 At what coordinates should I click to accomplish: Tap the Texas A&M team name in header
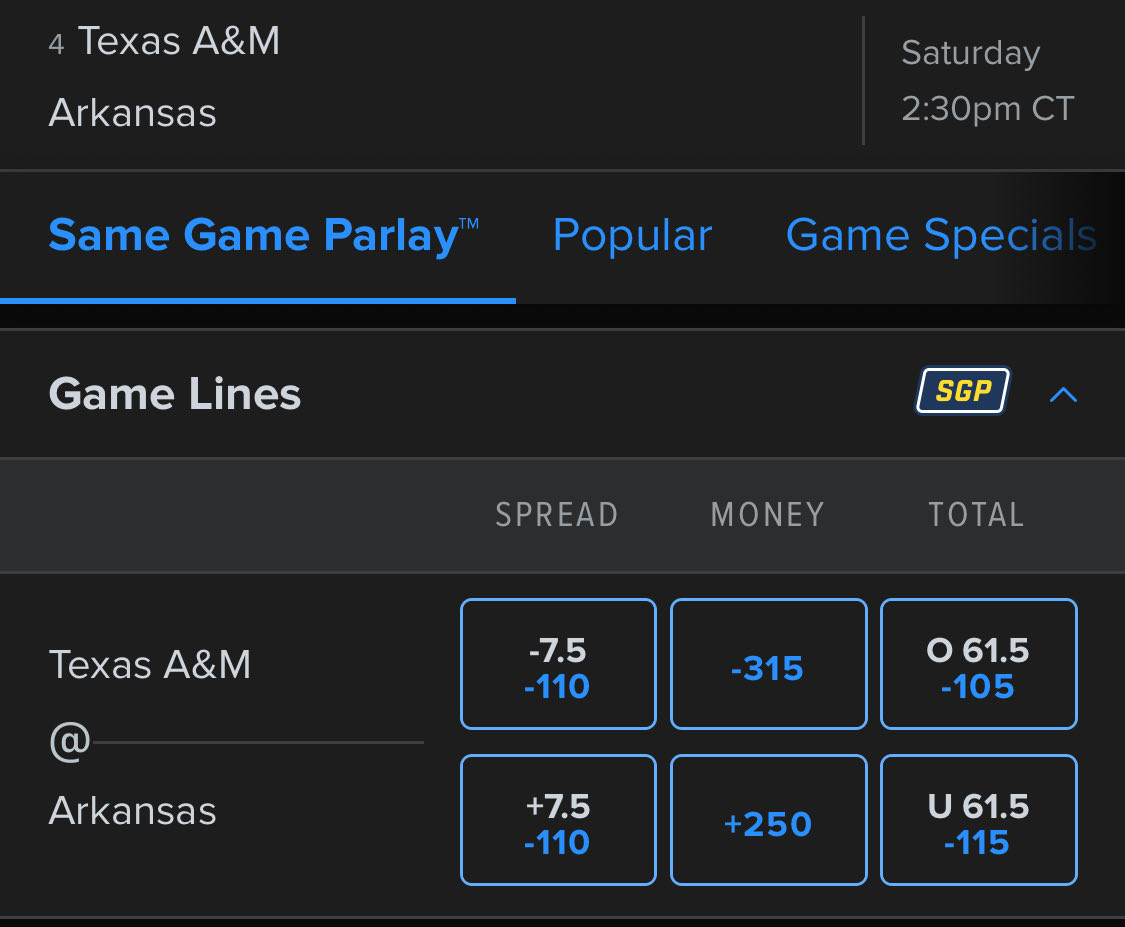178,42
